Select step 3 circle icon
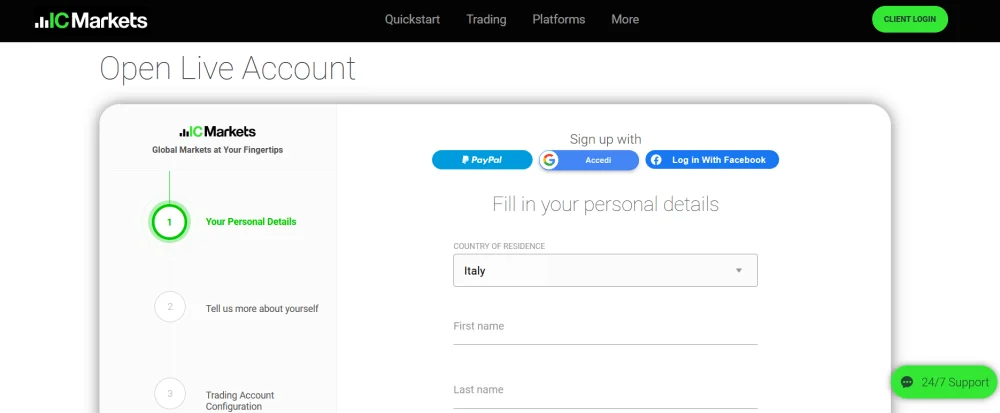Screen dimensions: 1000x413 170,394
